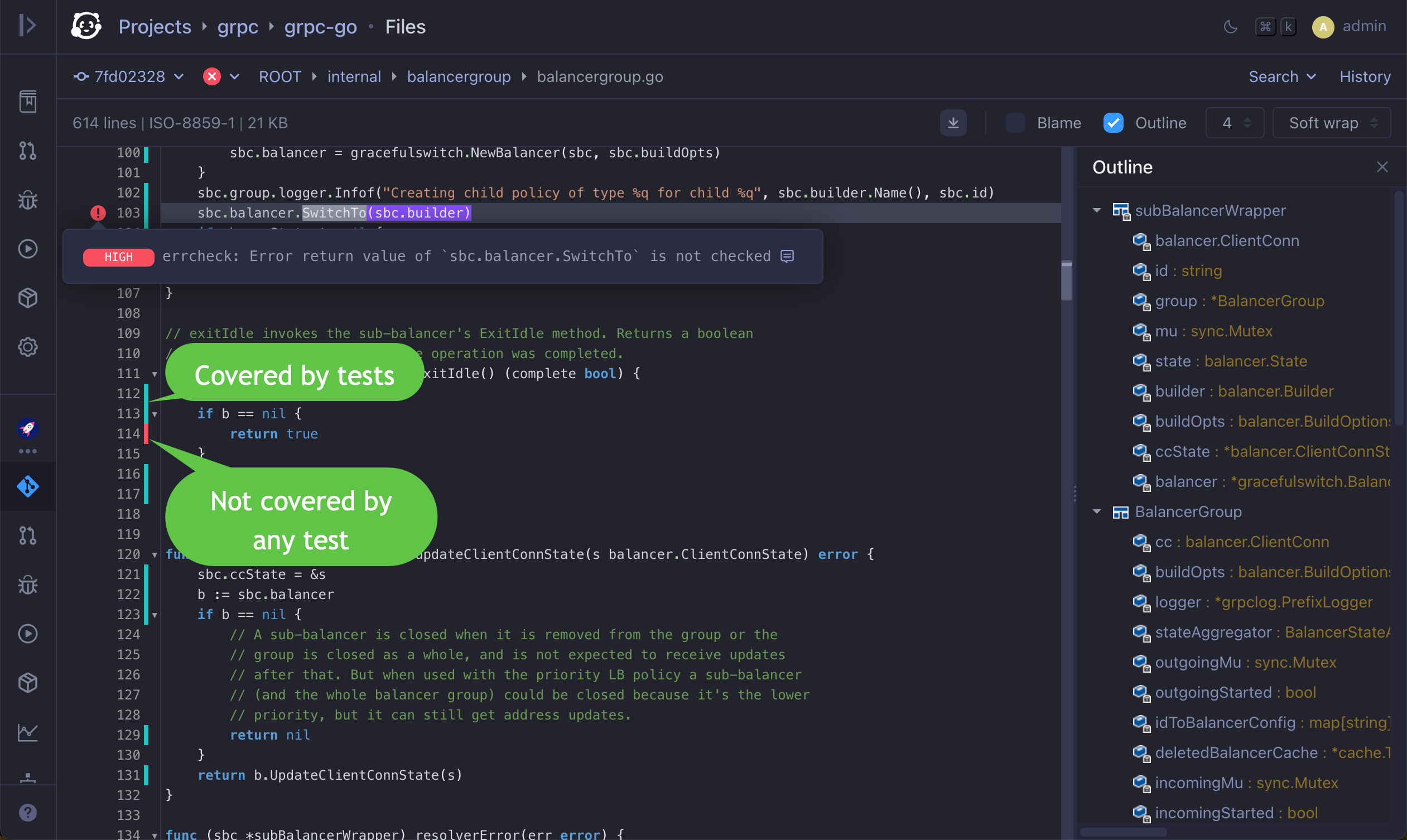Click the Harness rocket icon

click(27, 428)
